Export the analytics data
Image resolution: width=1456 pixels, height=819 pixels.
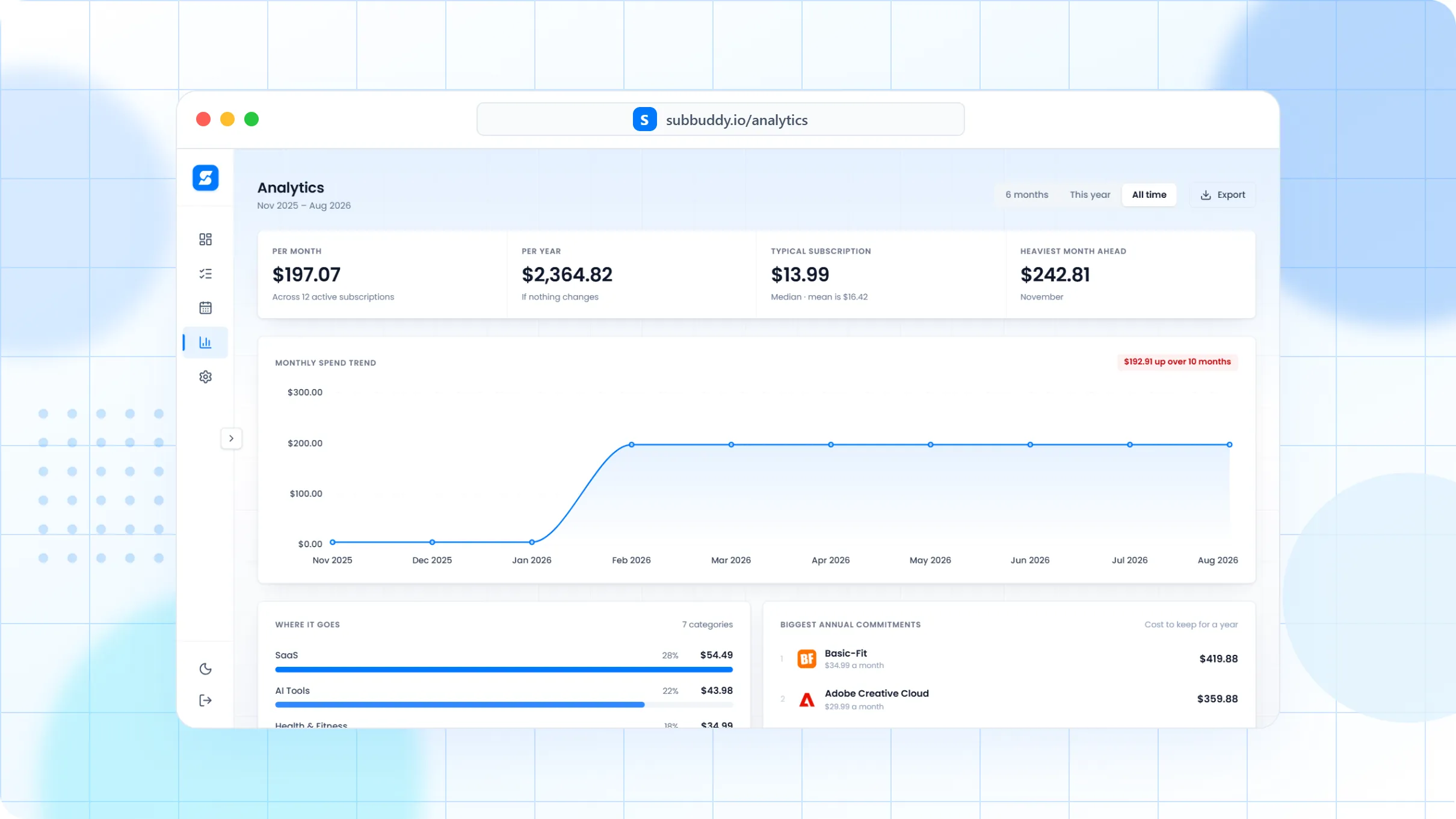click(x=1223, y=195)
